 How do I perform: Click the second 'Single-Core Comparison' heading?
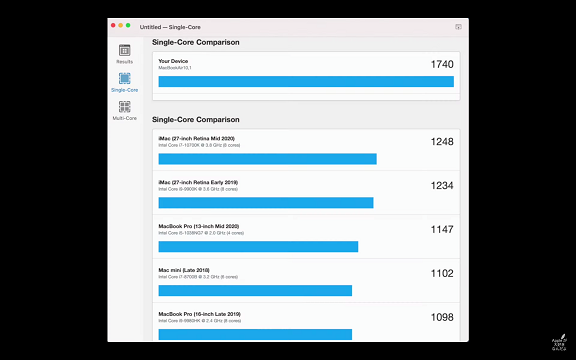(x=195, y=120)
